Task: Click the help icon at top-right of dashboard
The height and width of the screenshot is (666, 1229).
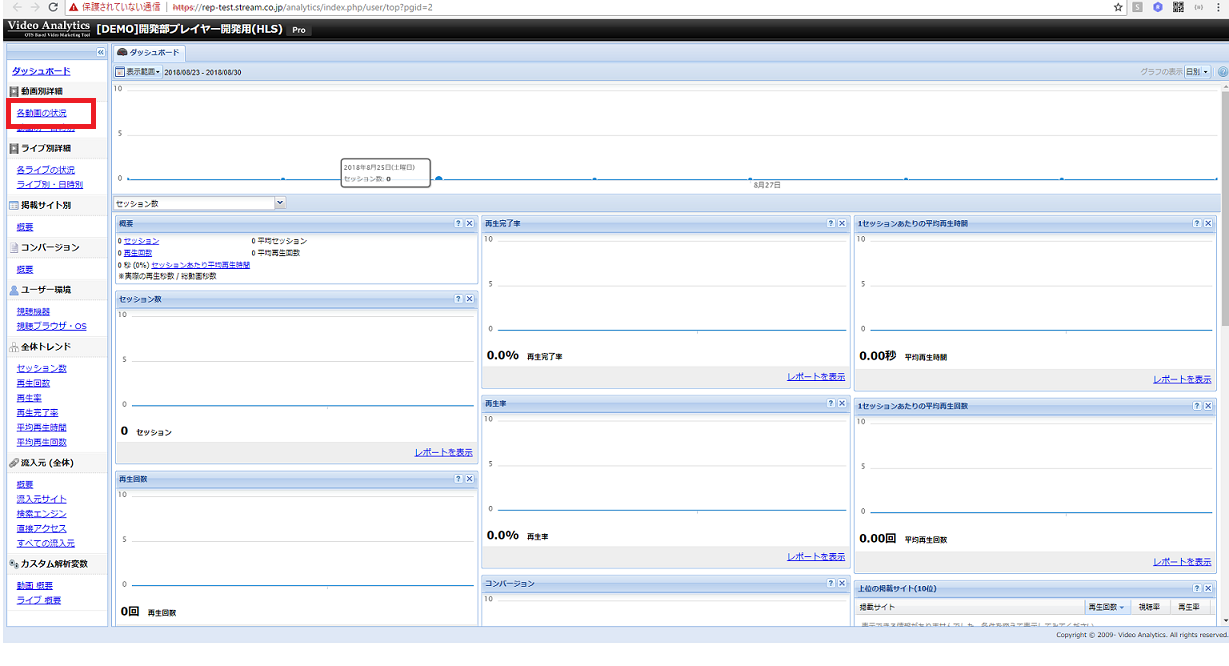Action: [1222, 72]
